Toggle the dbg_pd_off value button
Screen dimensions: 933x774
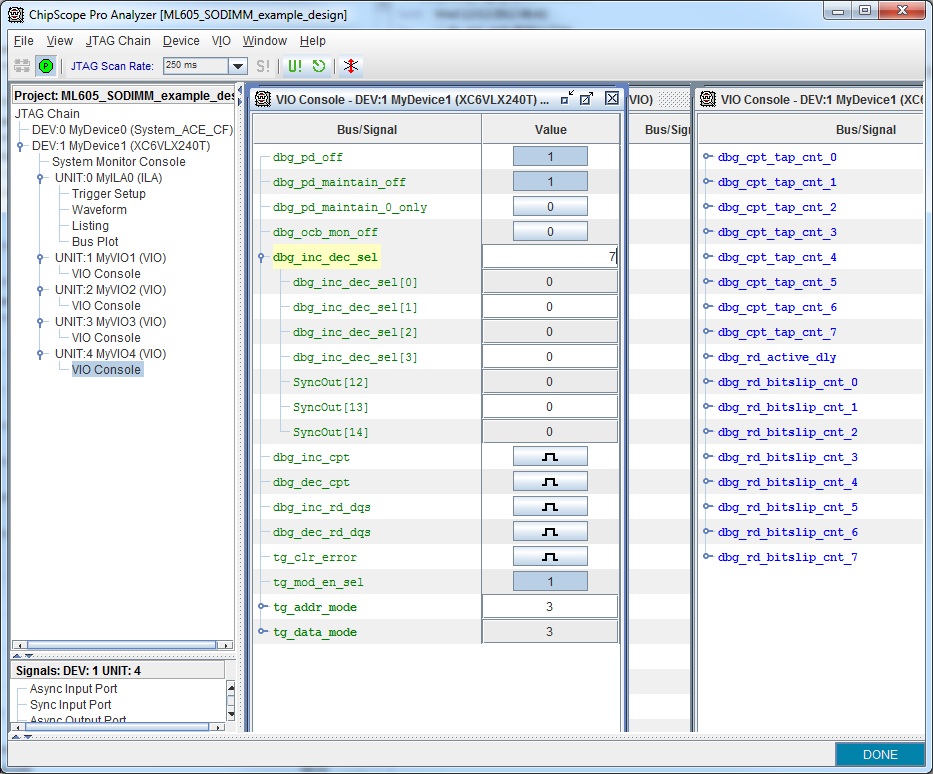(x=550, y=157)
